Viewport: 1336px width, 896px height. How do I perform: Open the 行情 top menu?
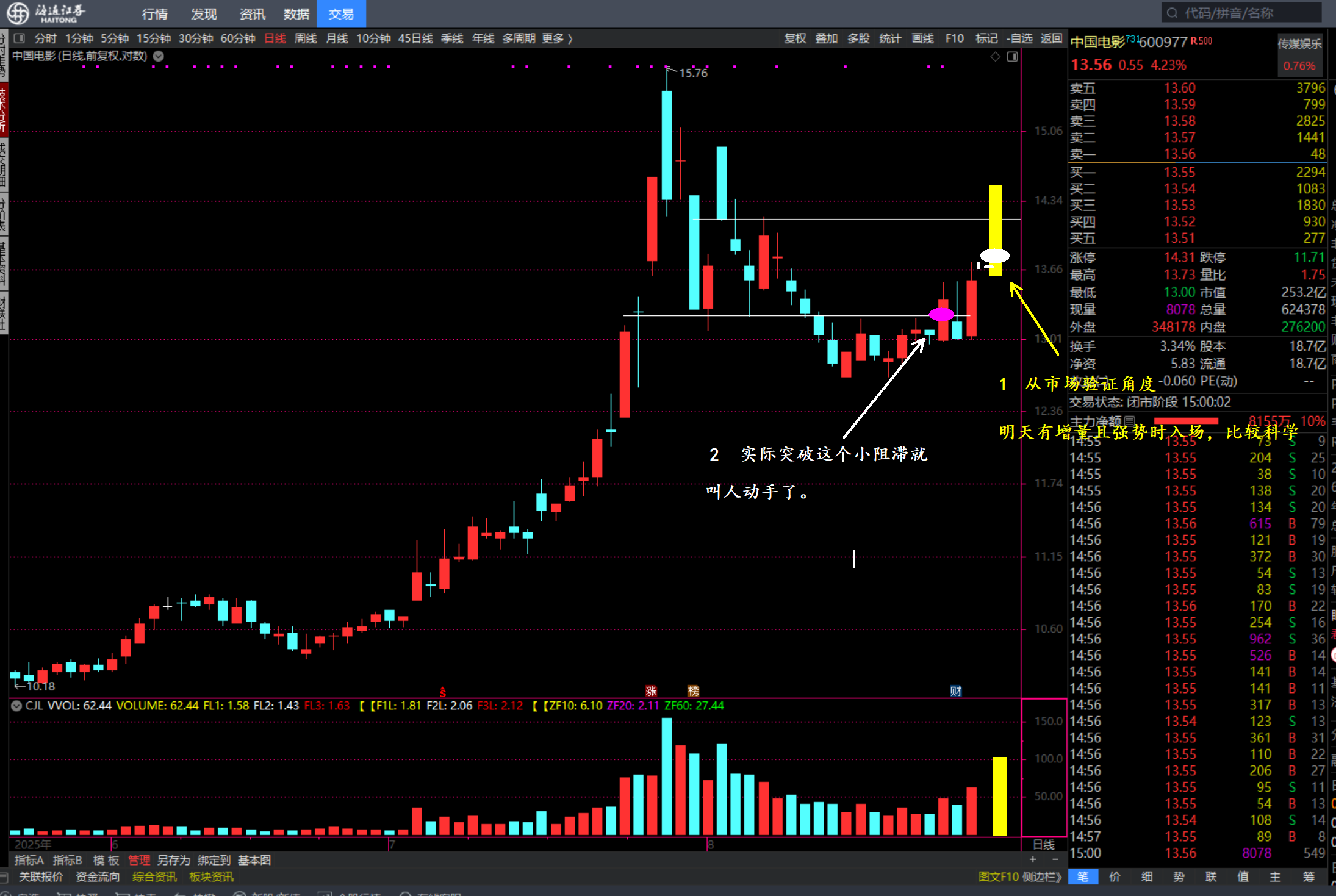click(154, 13)
